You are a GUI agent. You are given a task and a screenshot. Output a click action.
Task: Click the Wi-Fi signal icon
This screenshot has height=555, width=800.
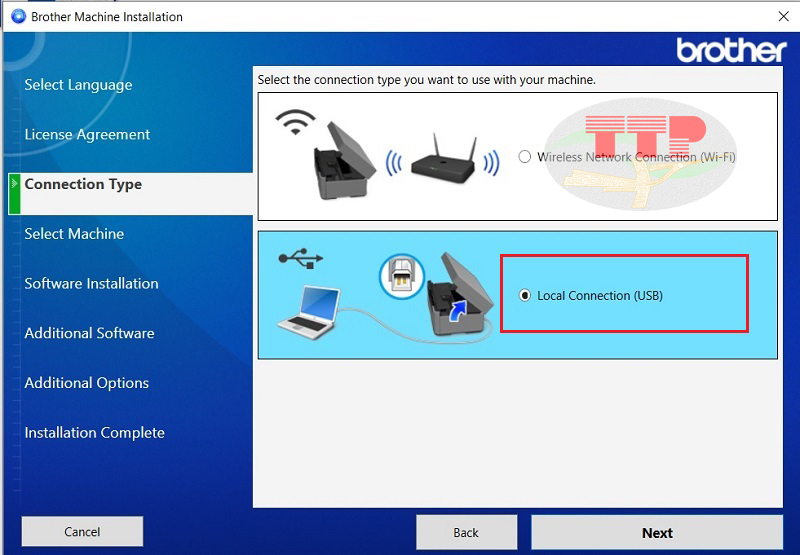(295, 122)
